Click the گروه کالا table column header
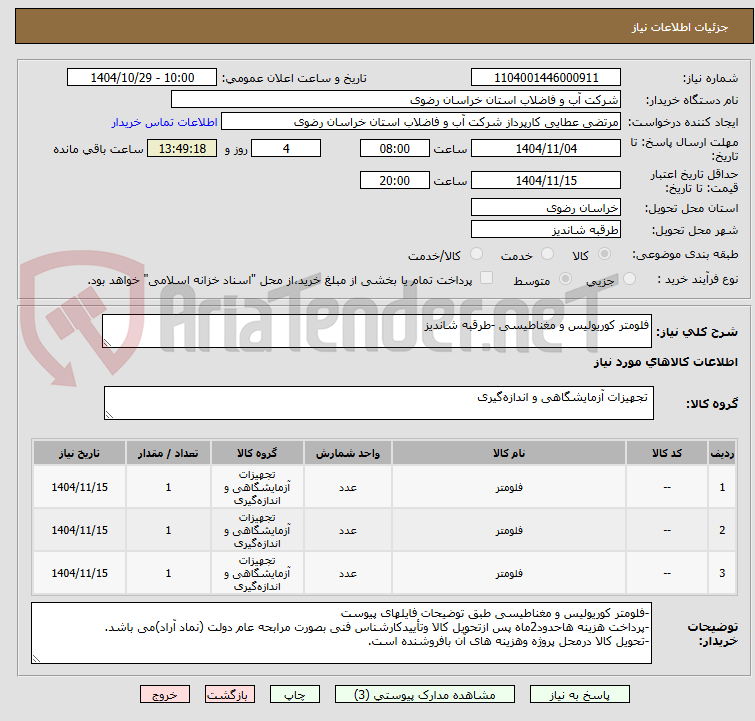 tap(257, 453)
